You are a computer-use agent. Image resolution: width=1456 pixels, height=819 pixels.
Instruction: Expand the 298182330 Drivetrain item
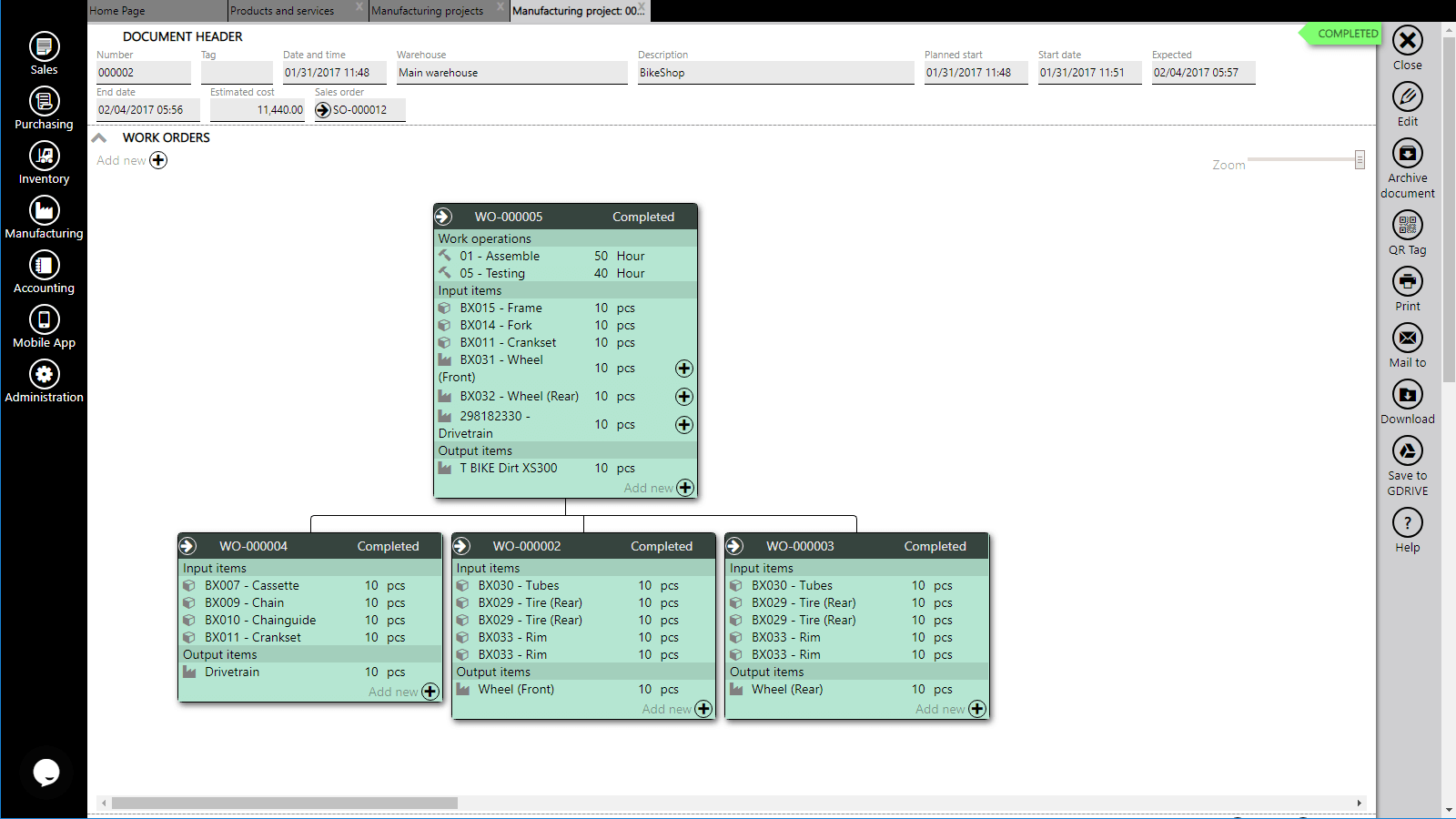pyautogui.click(x=684, y=425)
